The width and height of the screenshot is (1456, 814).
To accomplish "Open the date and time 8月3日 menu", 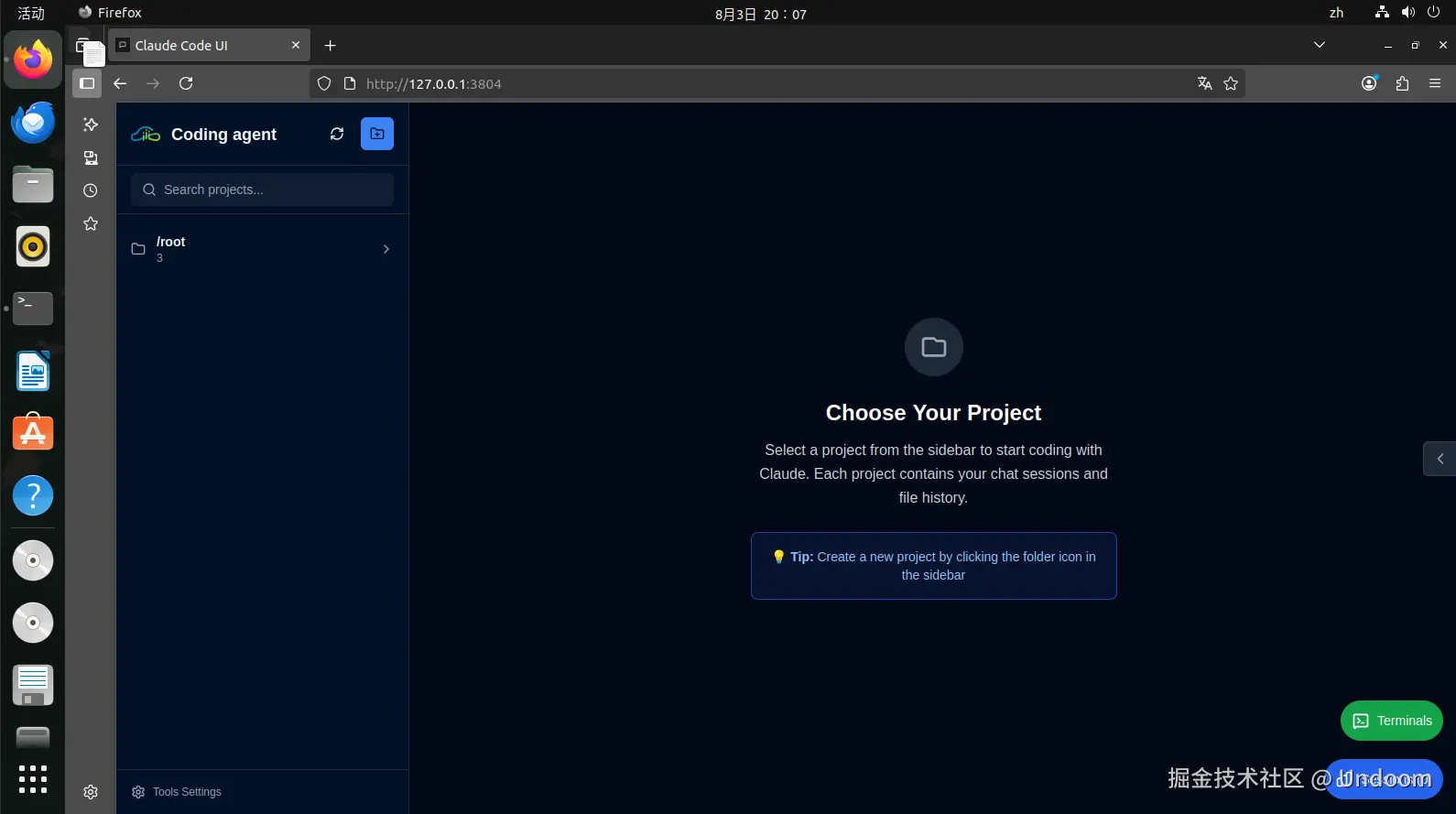I will pos(761,14).
